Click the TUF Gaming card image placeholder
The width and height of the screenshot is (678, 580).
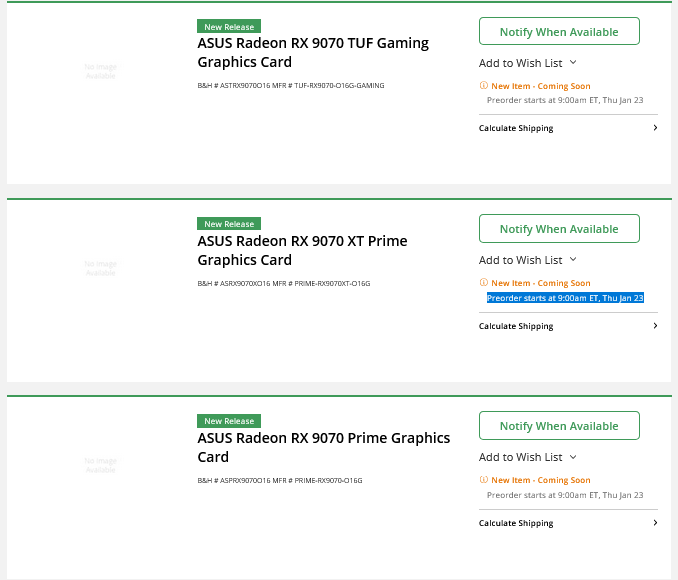101,71
